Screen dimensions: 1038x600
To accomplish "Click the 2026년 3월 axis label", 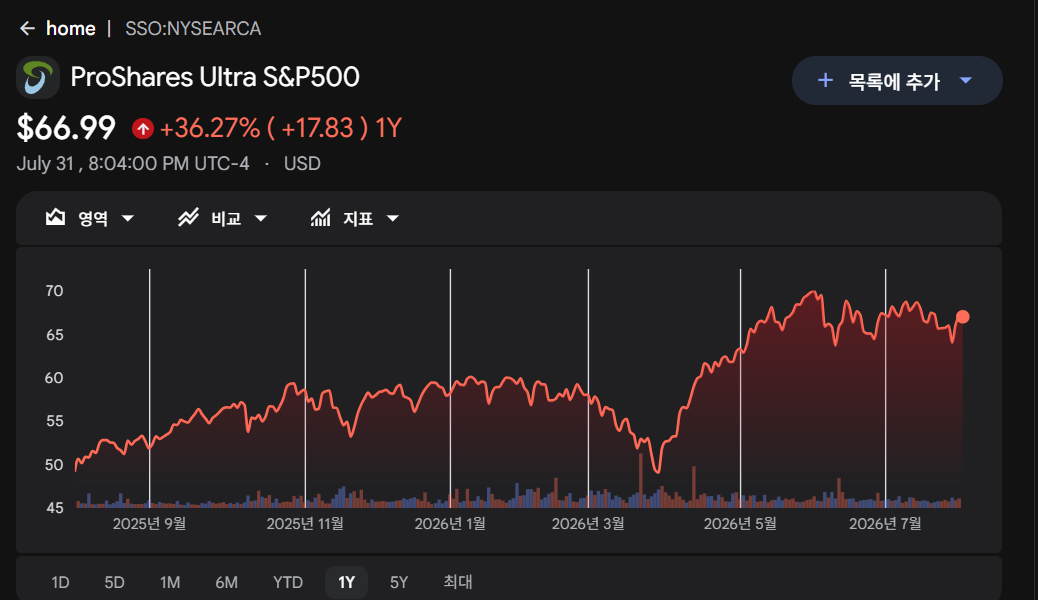I will pos(588,524).
